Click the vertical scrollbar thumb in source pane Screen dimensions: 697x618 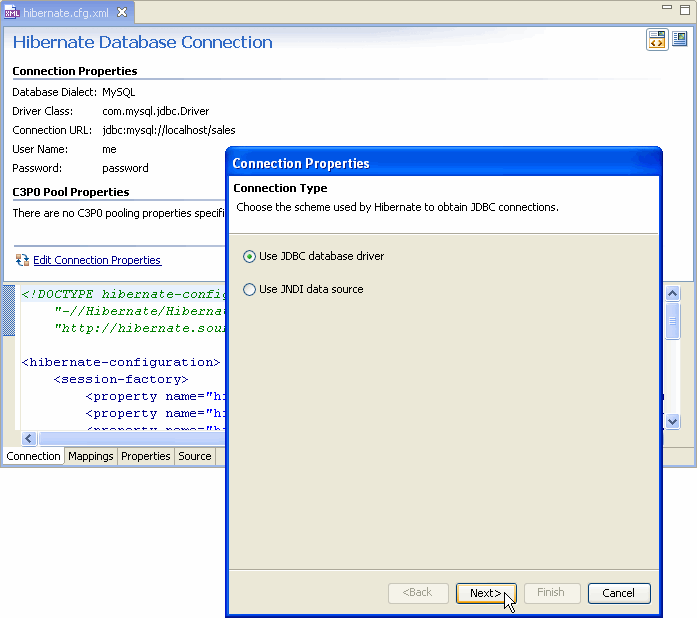pyautogui.click(x=672, y=321)
